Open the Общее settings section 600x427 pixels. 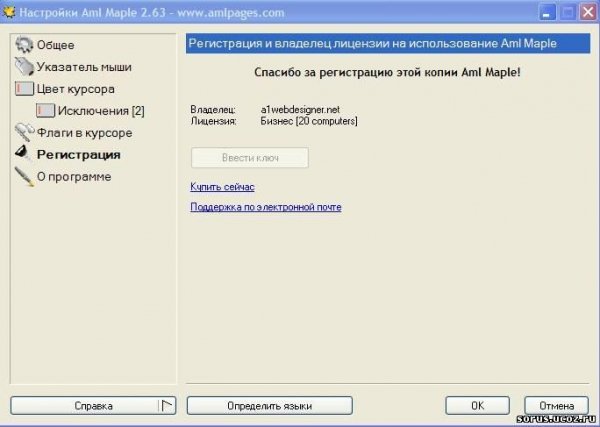click(55, 45)
